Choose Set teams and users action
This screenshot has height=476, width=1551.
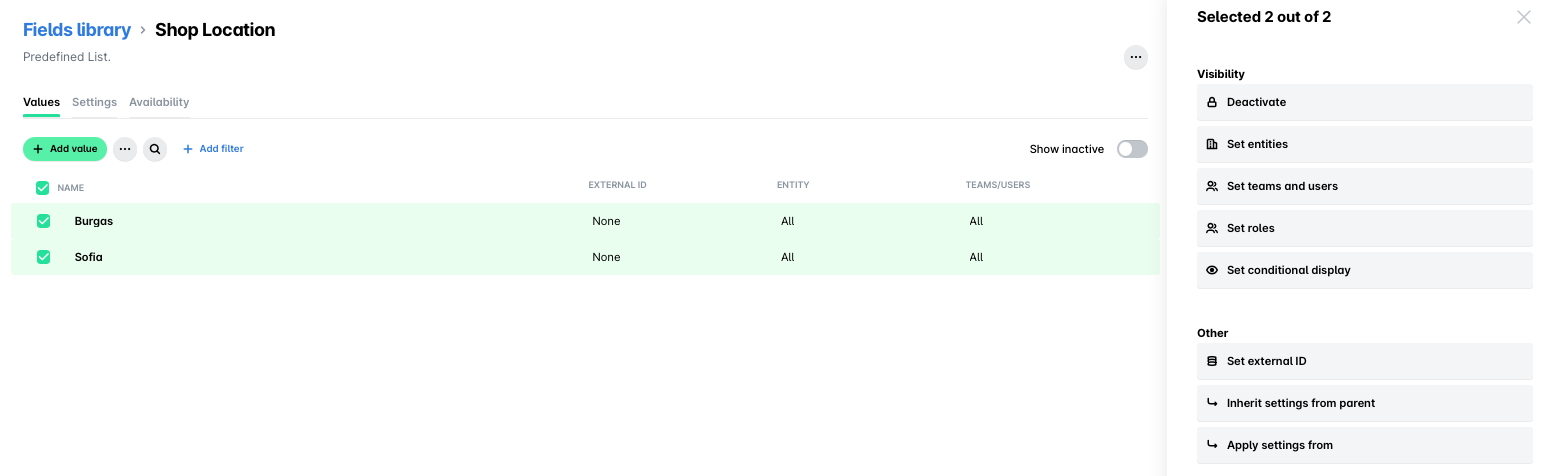coord(1364,186)
